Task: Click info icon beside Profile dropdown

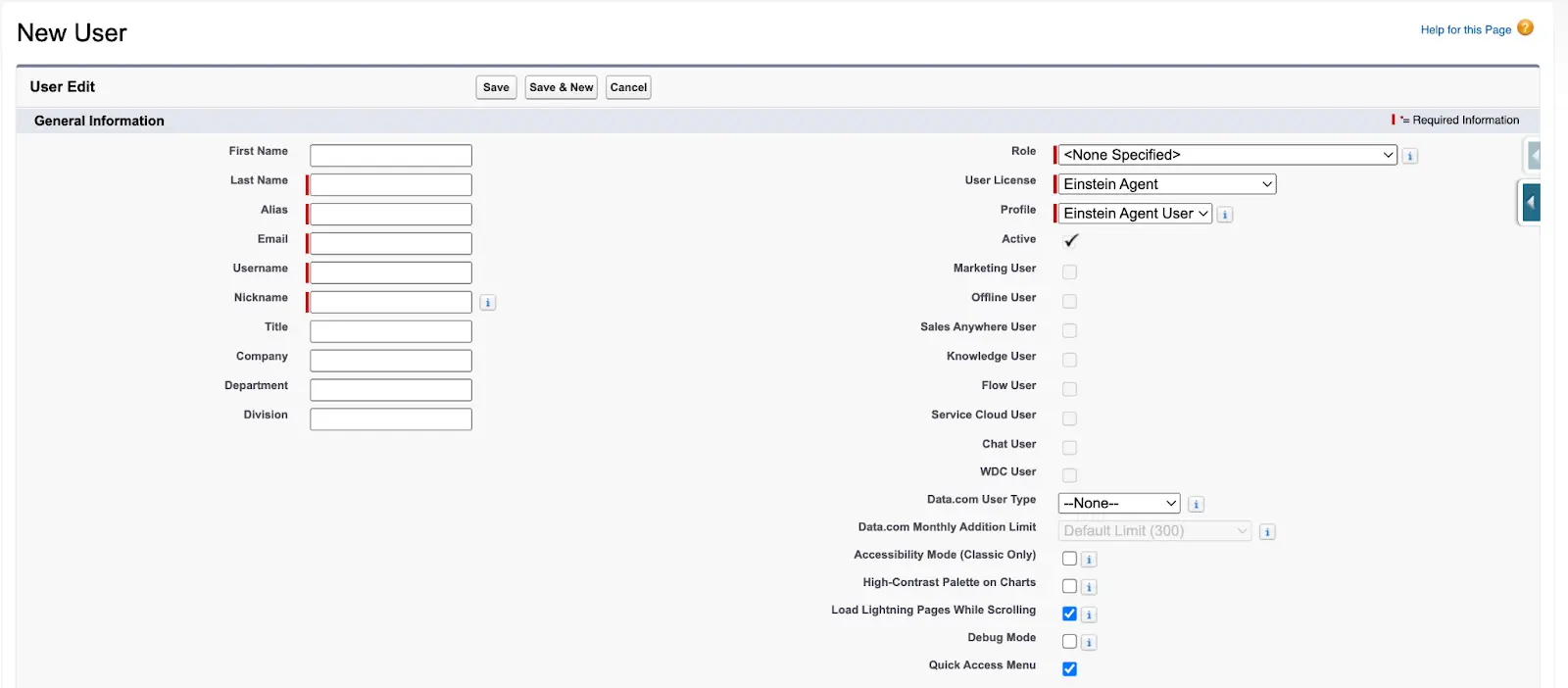Action: [x=1225, y=215]
